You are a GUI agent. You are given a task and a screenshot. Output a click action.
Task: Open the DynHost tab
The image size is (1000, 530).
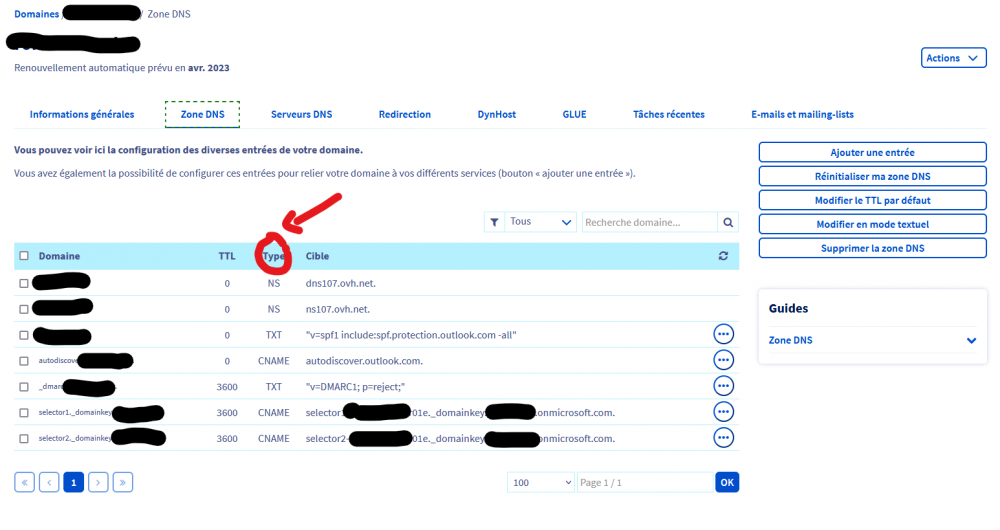497,114
